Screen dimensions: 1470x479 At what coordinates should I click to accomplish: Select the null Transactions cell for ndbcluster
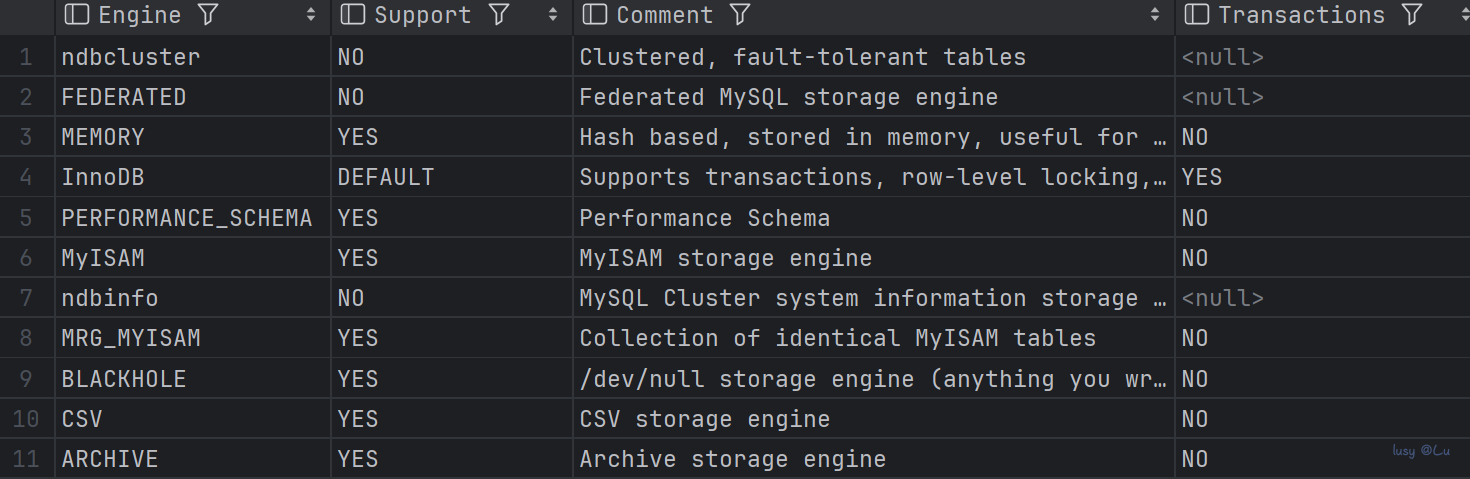click(x=1222, y=57)
